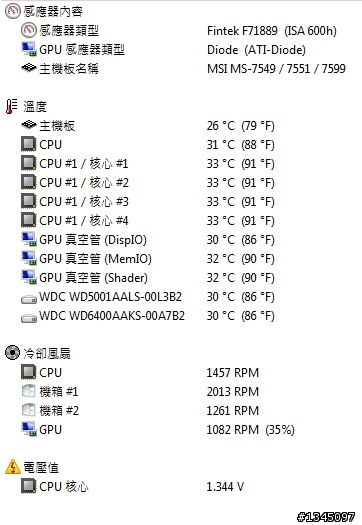Click the 機箱 #2 fan value 1261 RPM
This screenshot has height=525, width=362.
coord(233,411)
